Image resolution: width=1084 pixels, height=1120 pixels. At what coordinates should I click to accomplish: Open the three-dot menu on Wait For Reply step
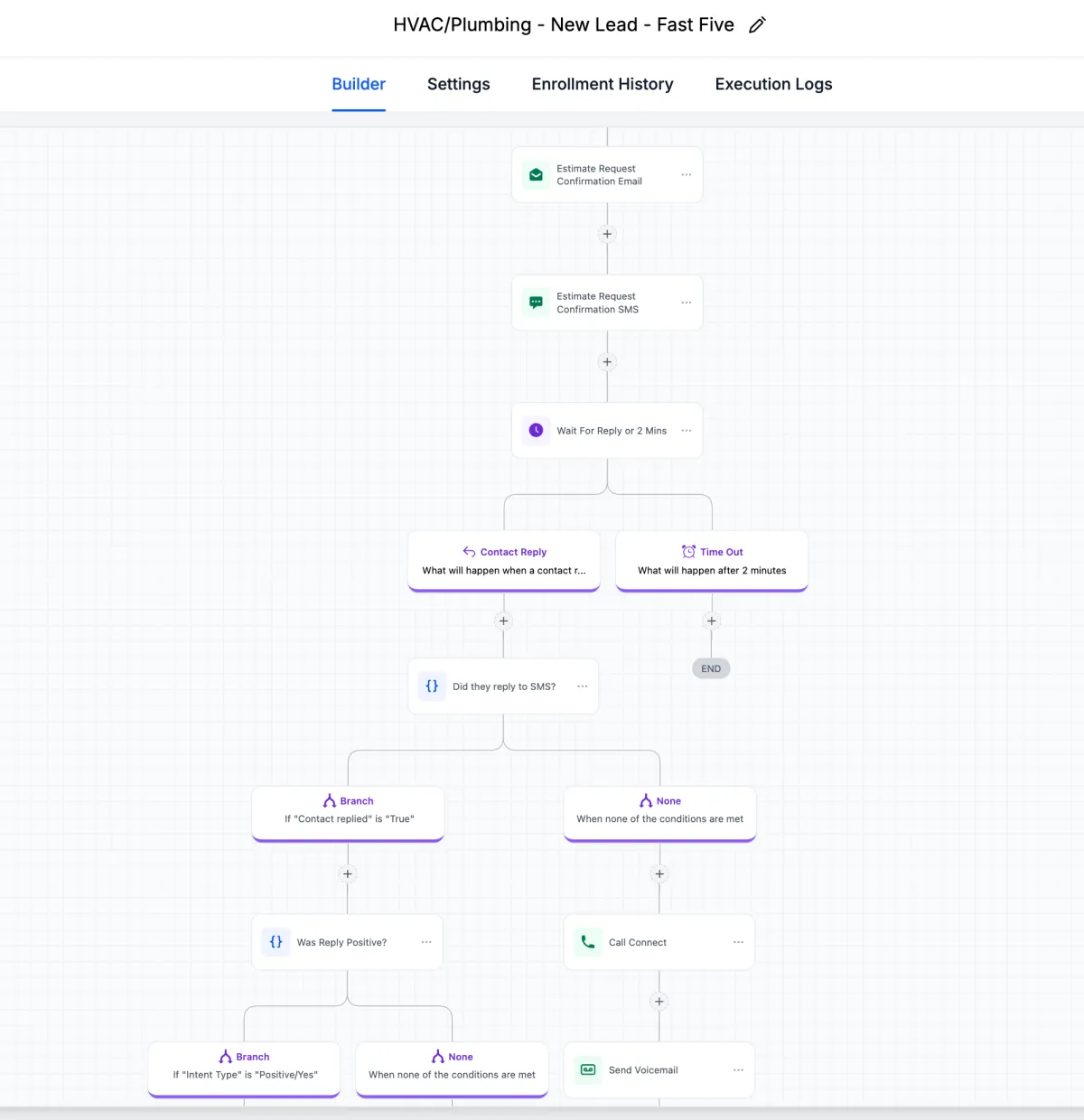tap(687, 431)
